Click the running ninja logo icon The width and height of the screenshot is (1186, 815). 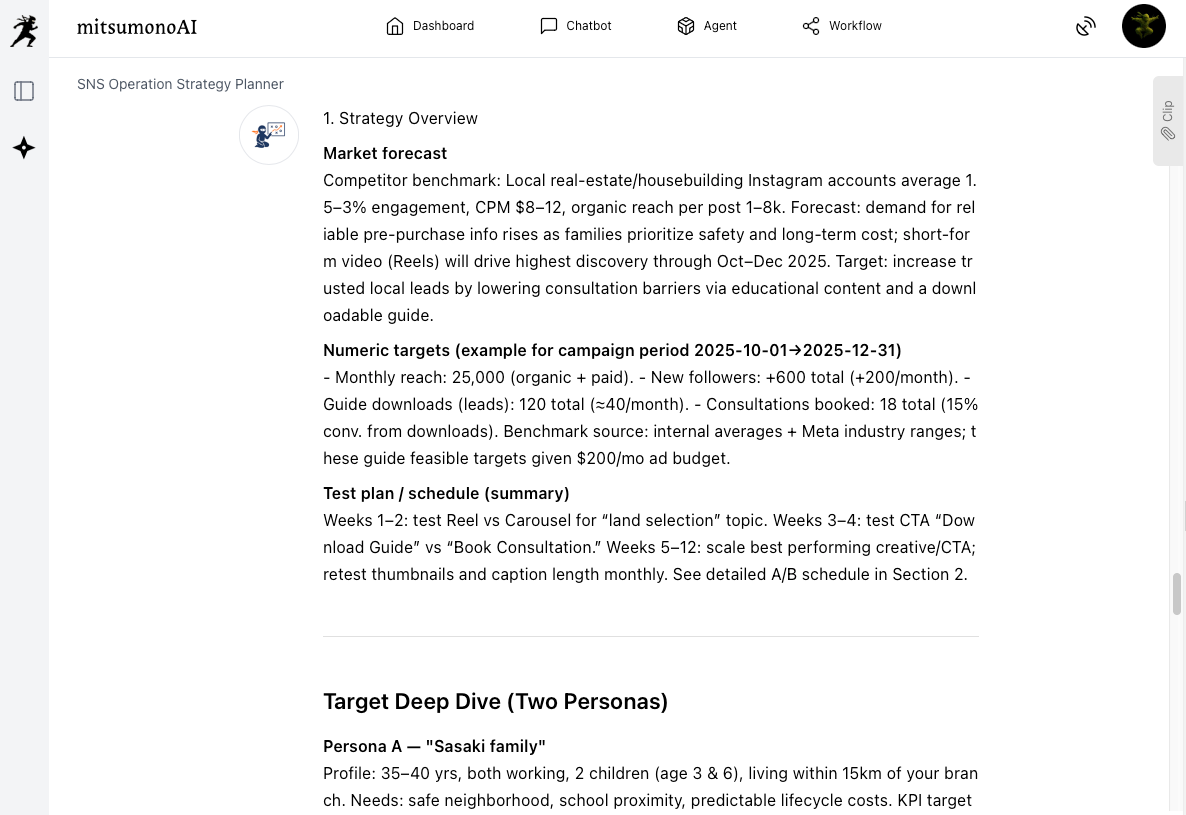point(24,30)
